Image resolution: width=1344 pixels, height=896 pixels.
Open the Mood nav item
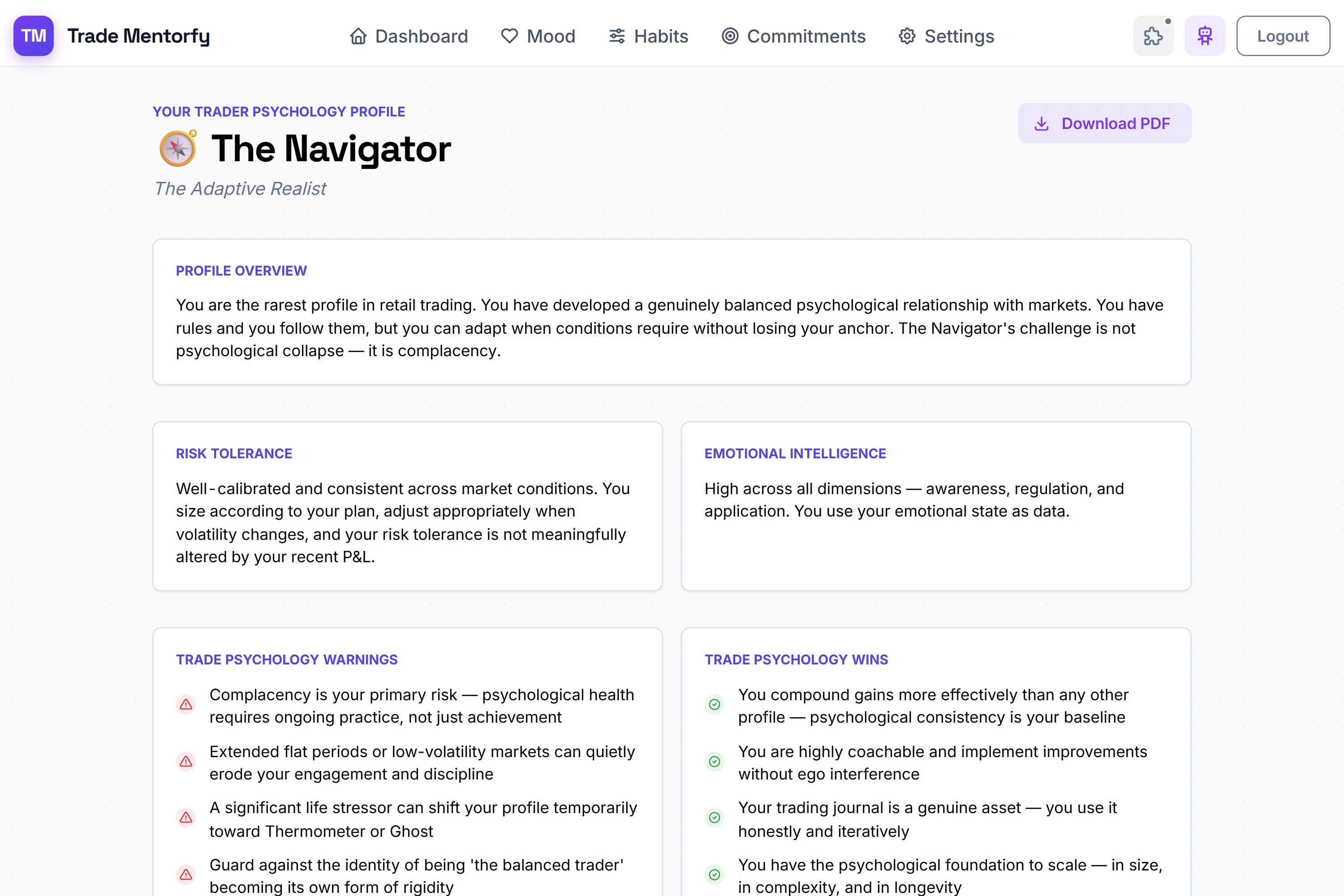(538, 36)
